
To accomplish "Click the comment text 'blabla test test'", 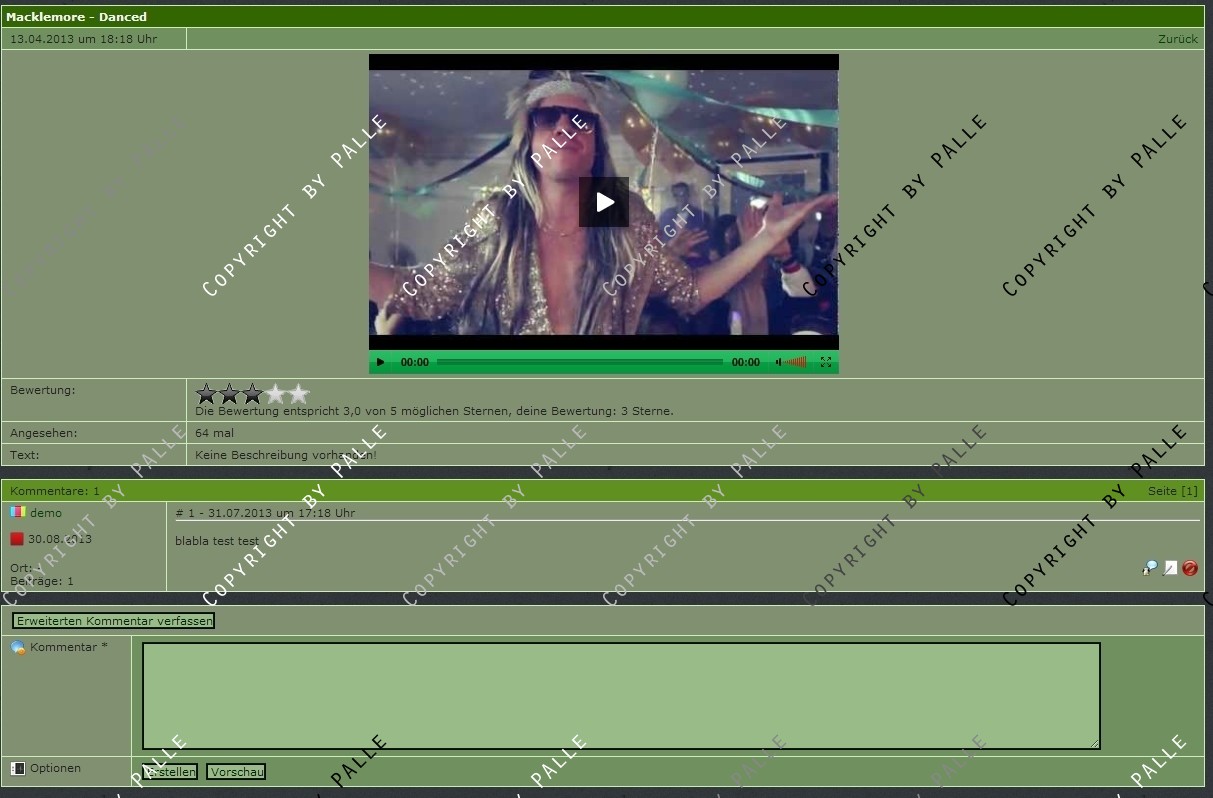I will pos(217,541).
